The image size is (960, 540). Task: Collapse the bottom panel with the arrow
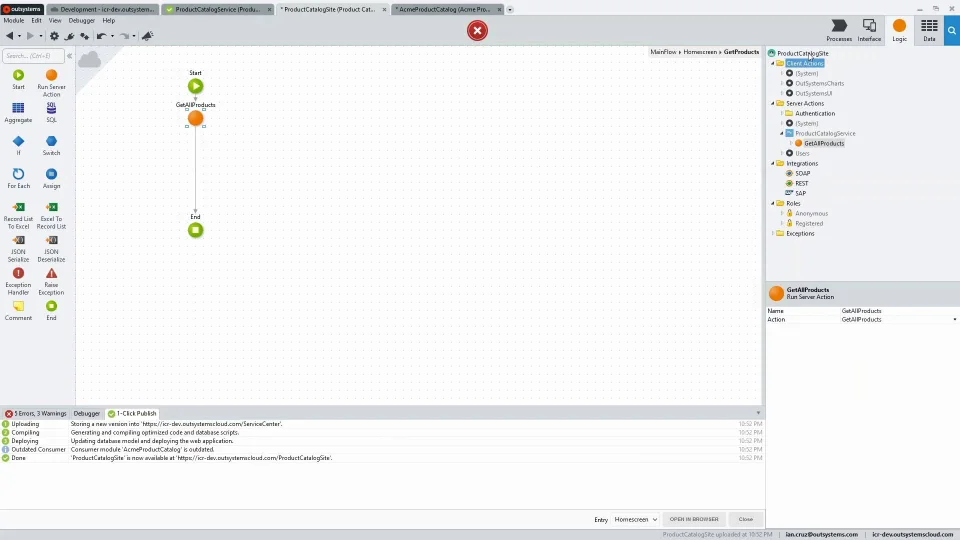tap(758, 413)
